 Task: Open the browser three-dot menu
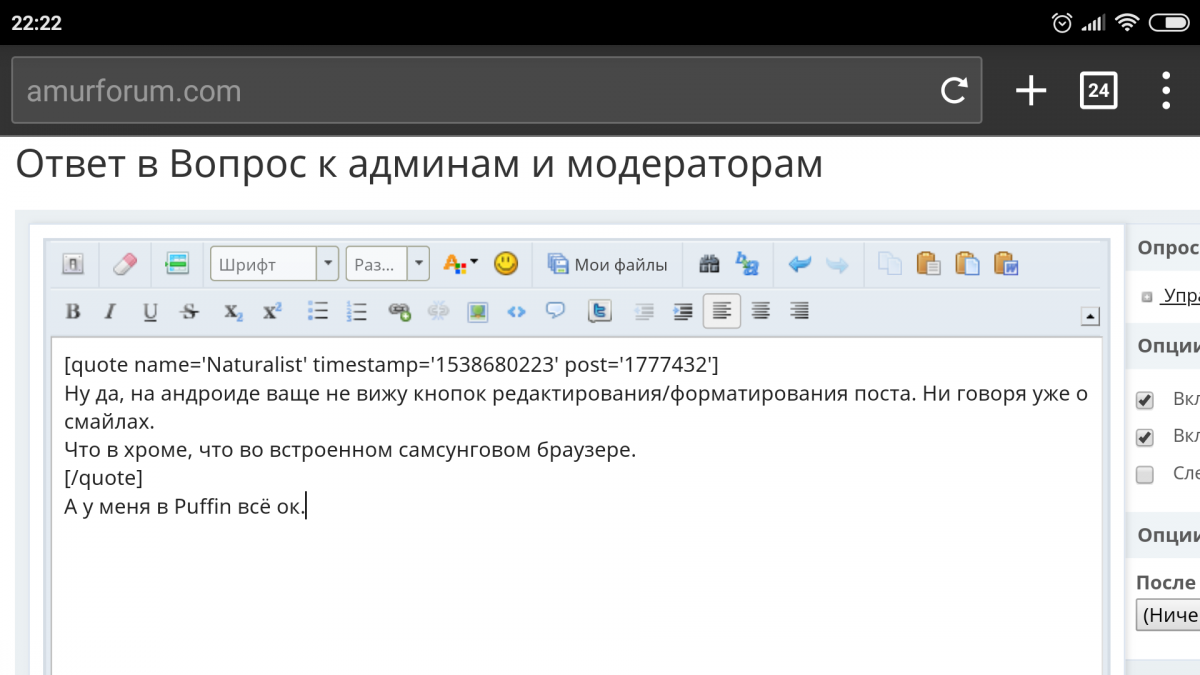click(1166, 91)
